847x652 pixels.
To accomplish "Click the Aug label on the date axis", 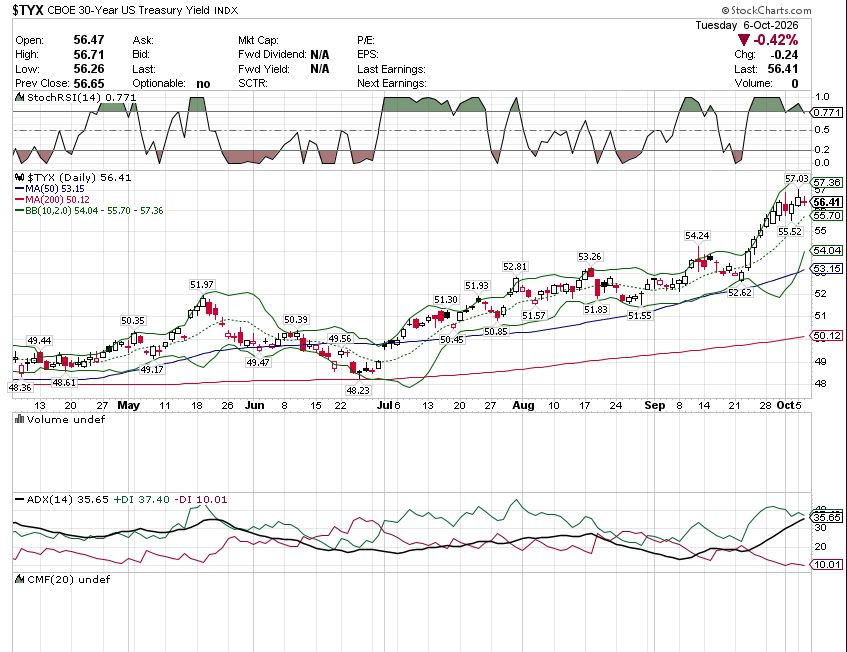I will pos(523,405).
